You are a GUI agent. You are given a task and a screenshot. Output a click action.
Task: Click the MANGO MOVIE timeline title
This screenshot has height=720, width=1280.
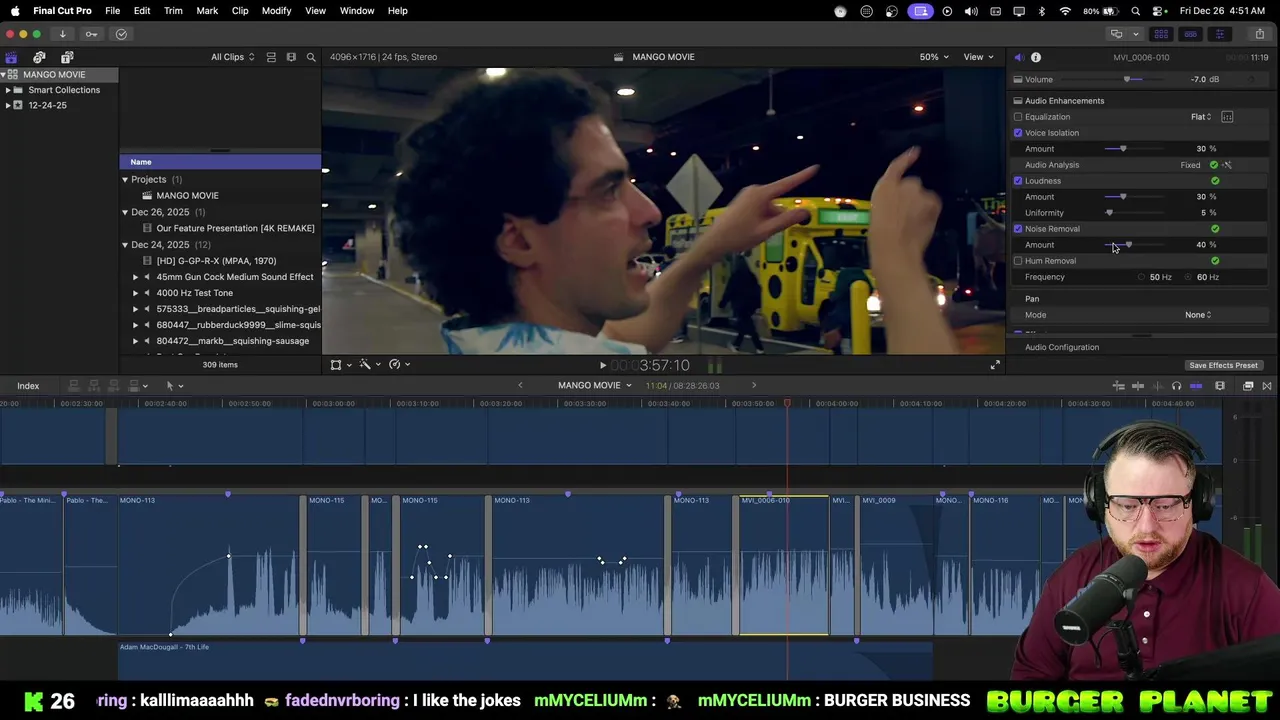pos(589,386)
